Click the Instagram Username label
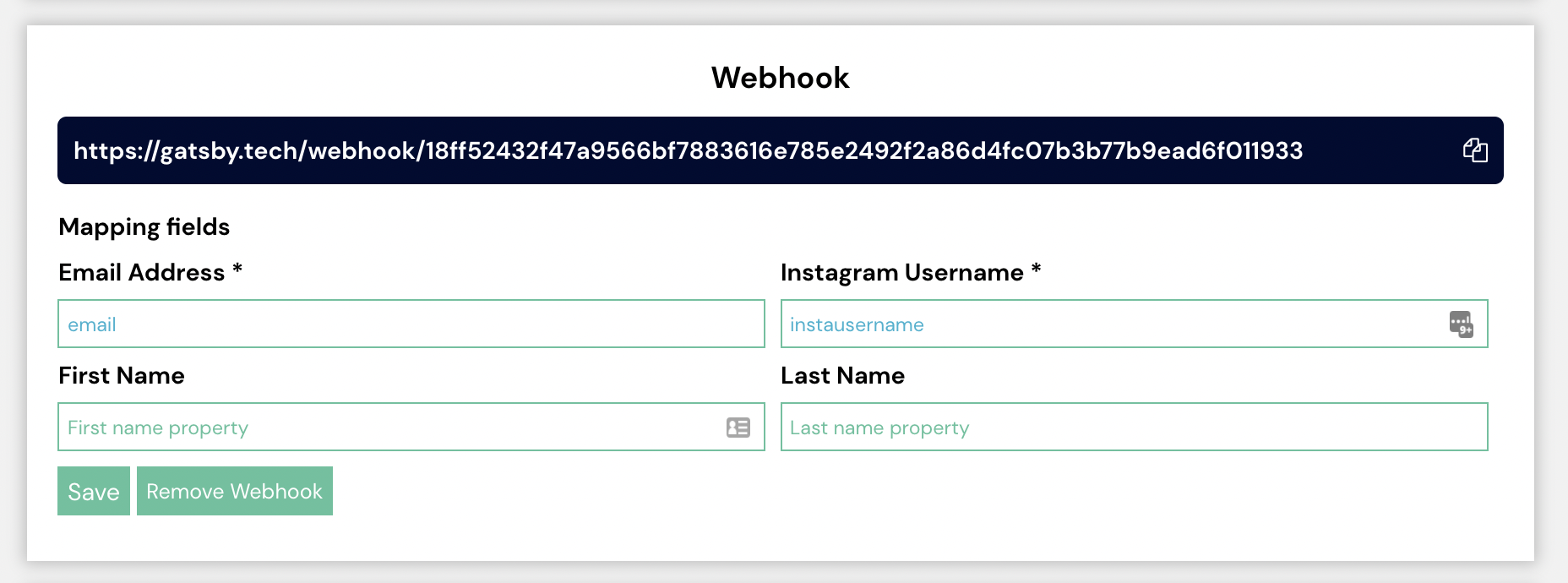The image size is (1568, 583). point(902,272)
